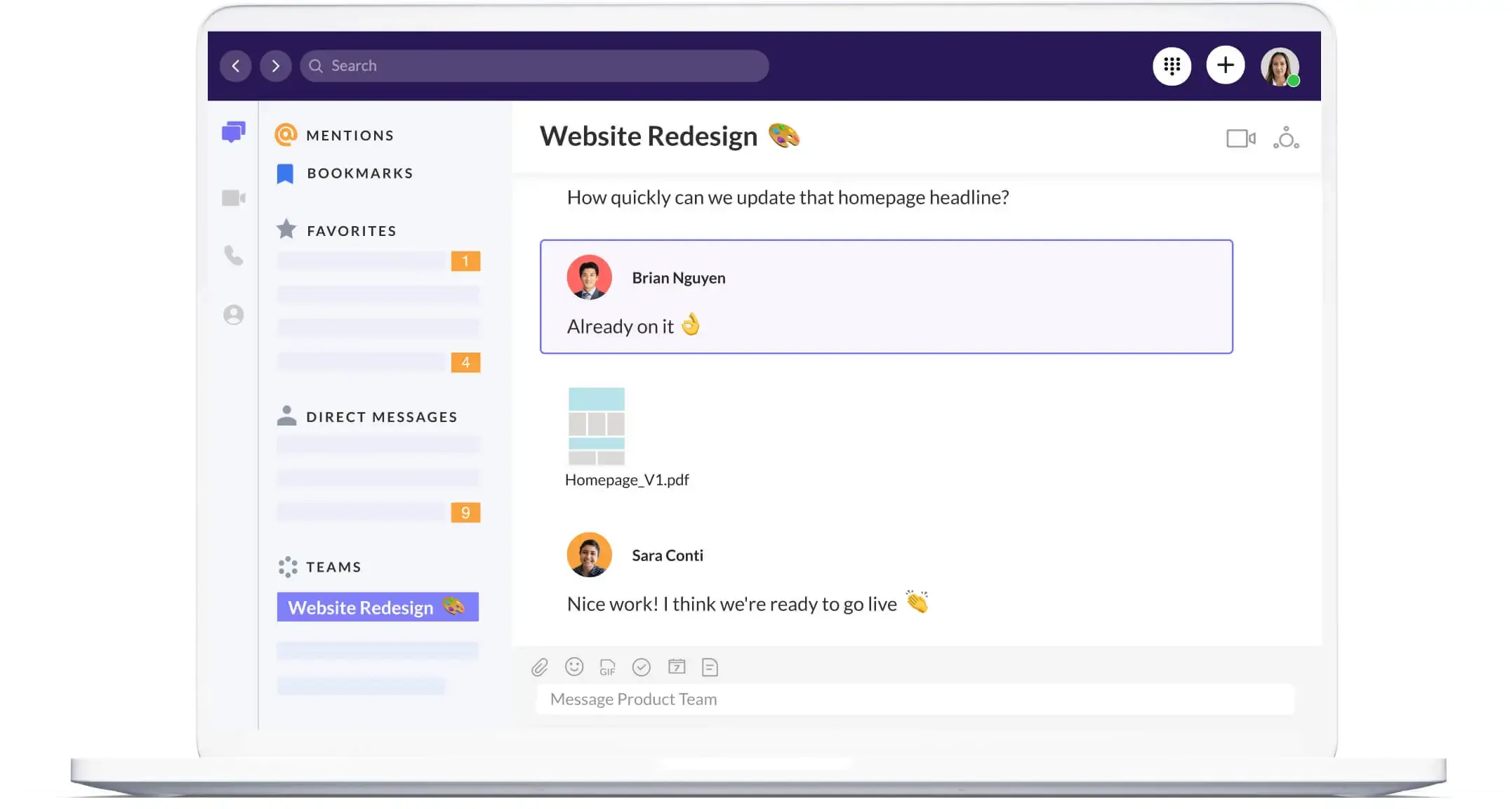Attach a file with paperclip icon

[x=539, y=667]
